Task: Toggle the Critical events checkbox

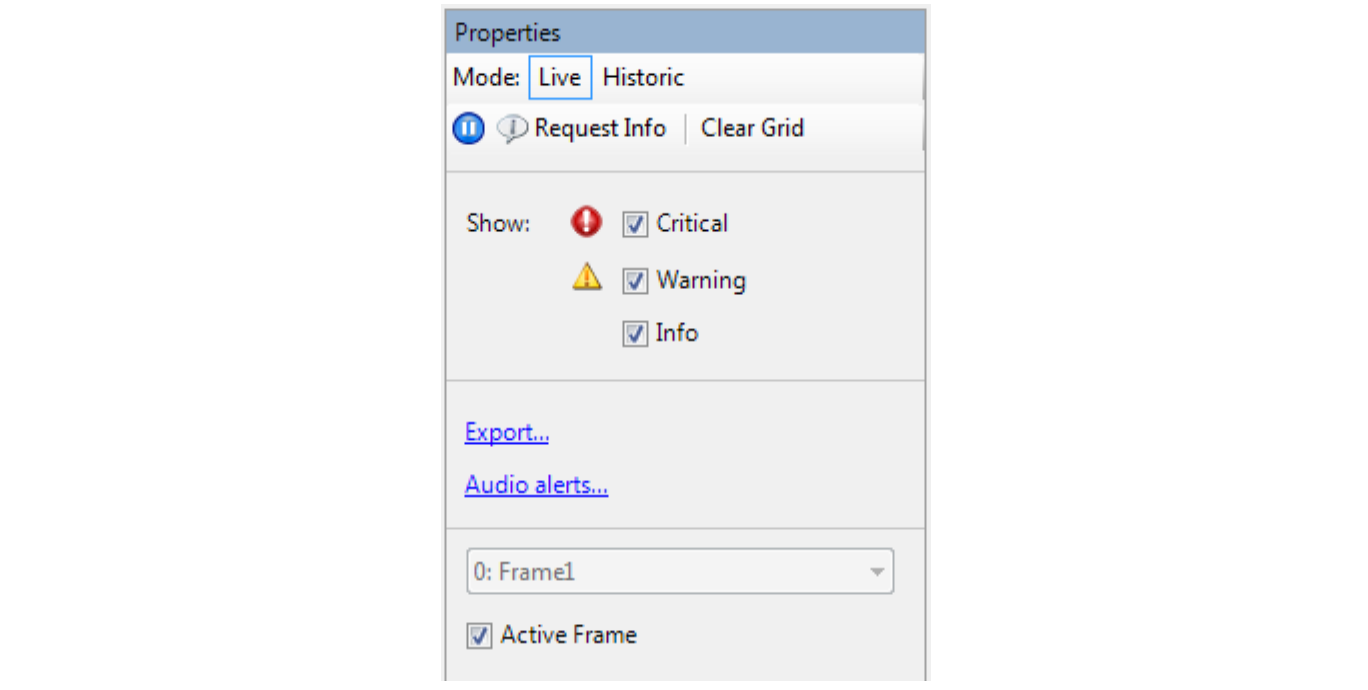Action: [635, 224]
